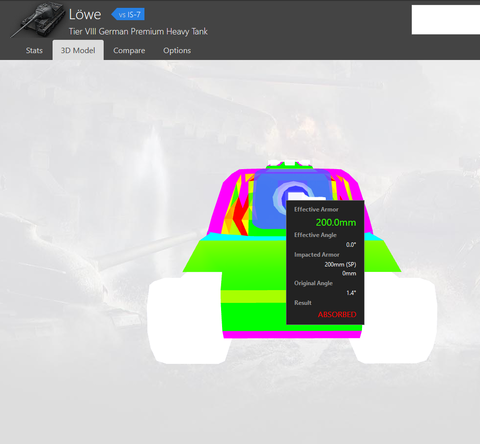Click the 'vs IS-7' comparison tag
This screenshot has width=480, height=444.
(x=128, y=14)
